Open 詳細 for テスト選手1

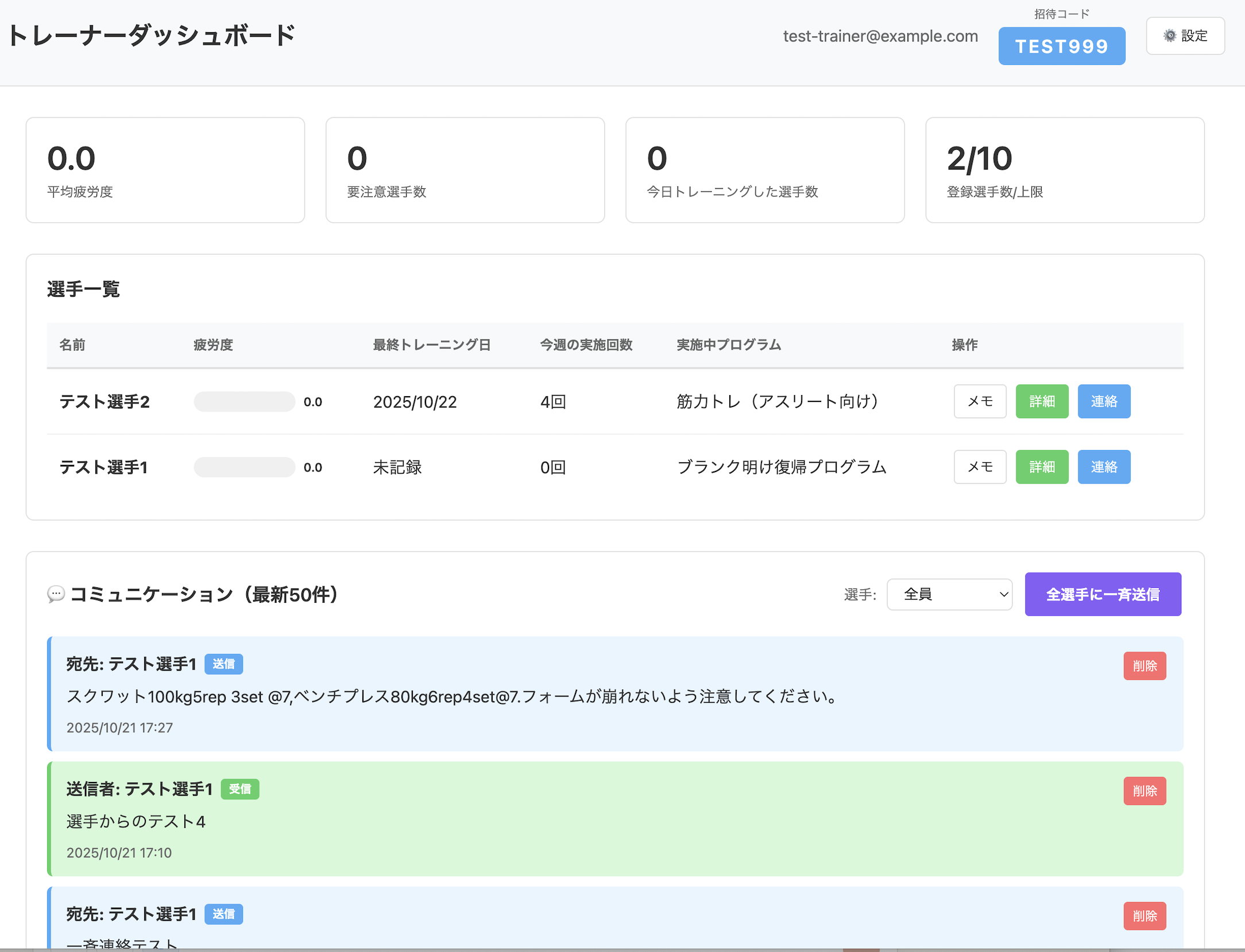point(1042,467)
